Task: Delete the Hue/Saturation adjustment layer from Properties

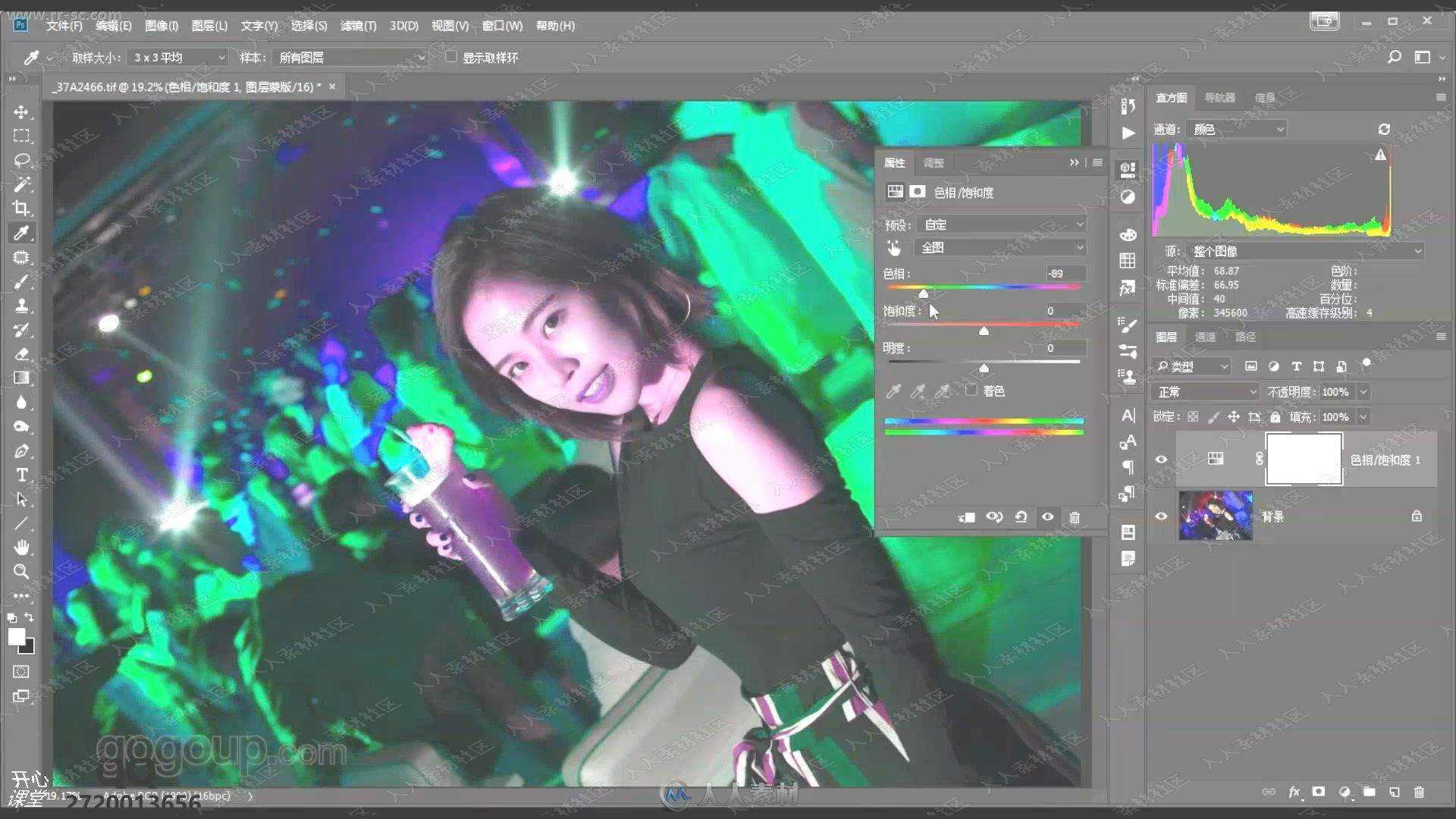Action: click(1075, 517)
